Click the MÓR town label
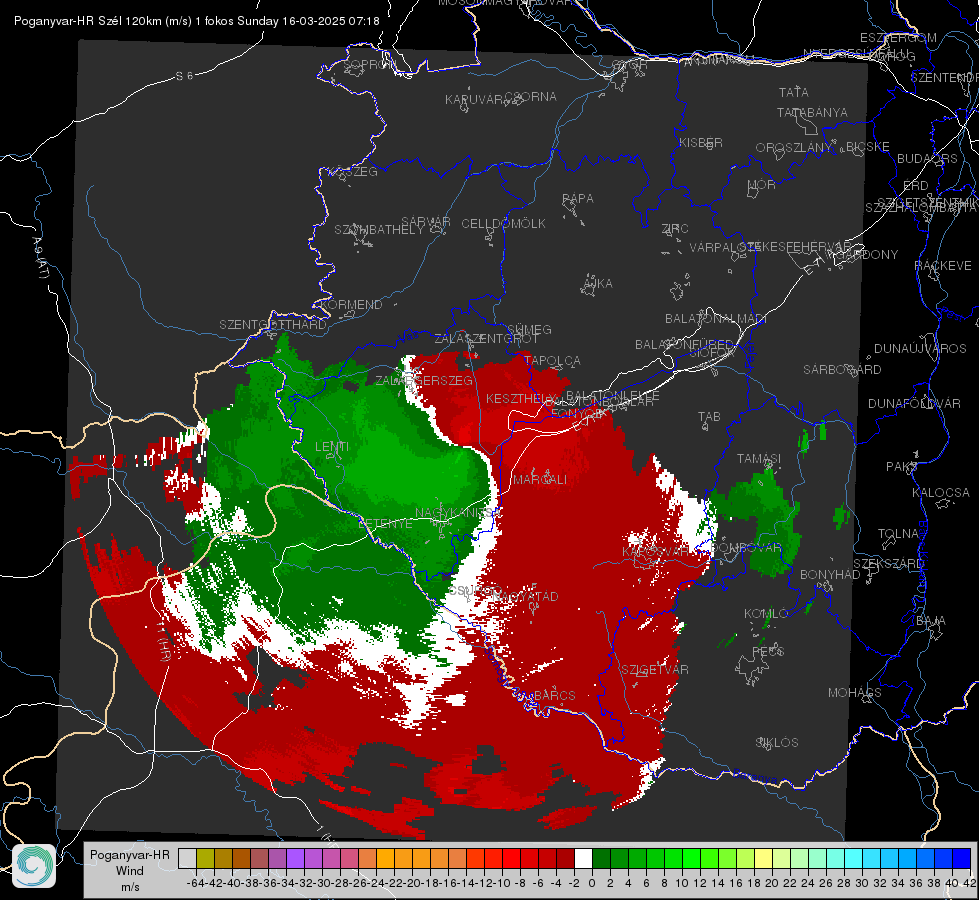Image resolution: width=979 pixels, height=900 pixels. 762,185
